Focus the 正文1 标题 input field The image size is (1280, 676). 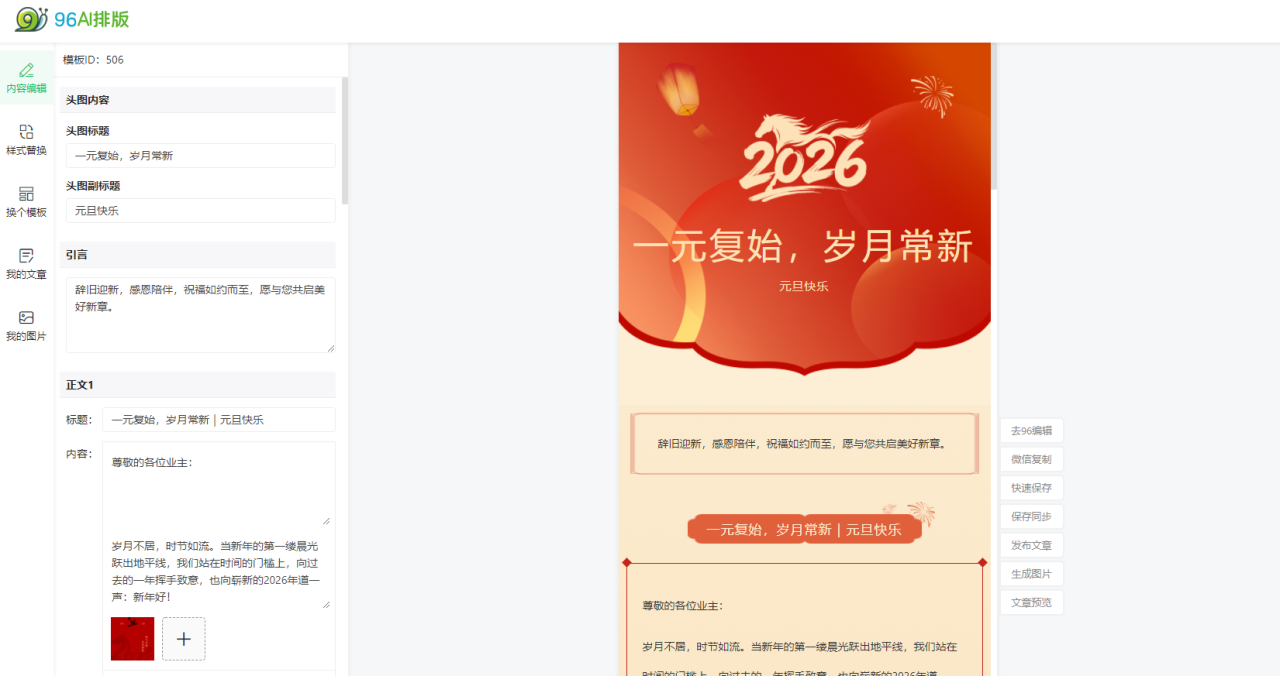[218, 420]
